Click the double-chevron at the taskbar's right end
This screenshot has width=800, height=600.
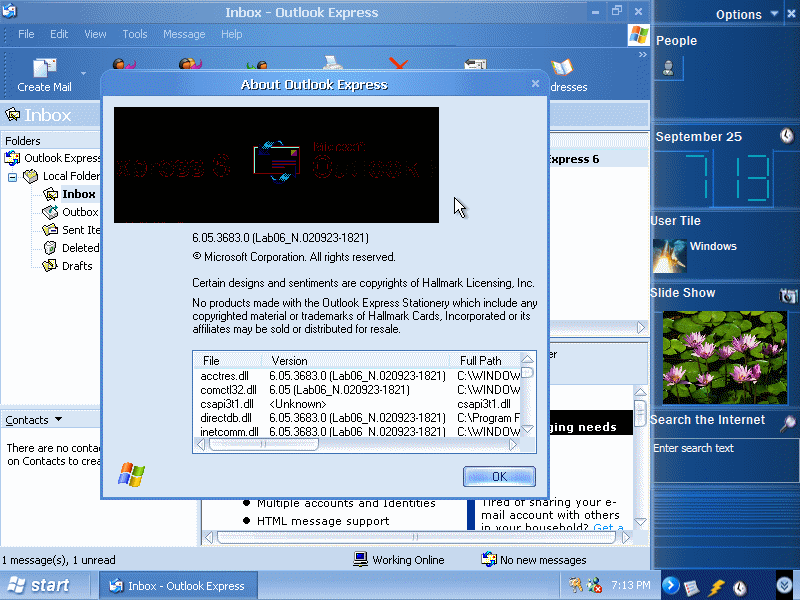[785, 585]
